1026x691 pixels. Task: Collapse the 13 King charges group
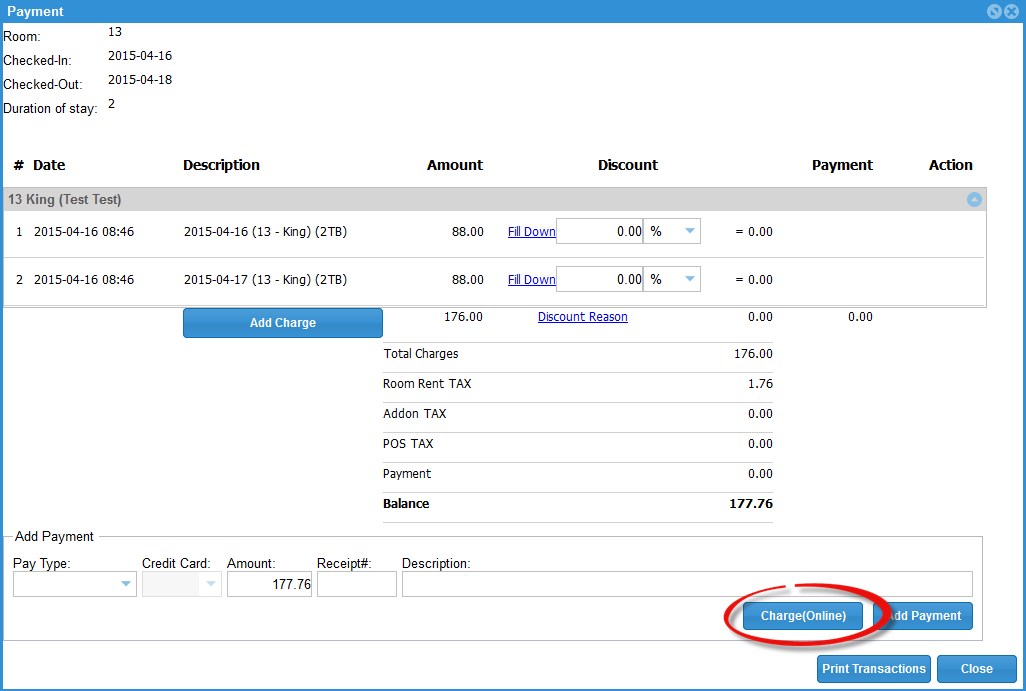coord(974,200)
